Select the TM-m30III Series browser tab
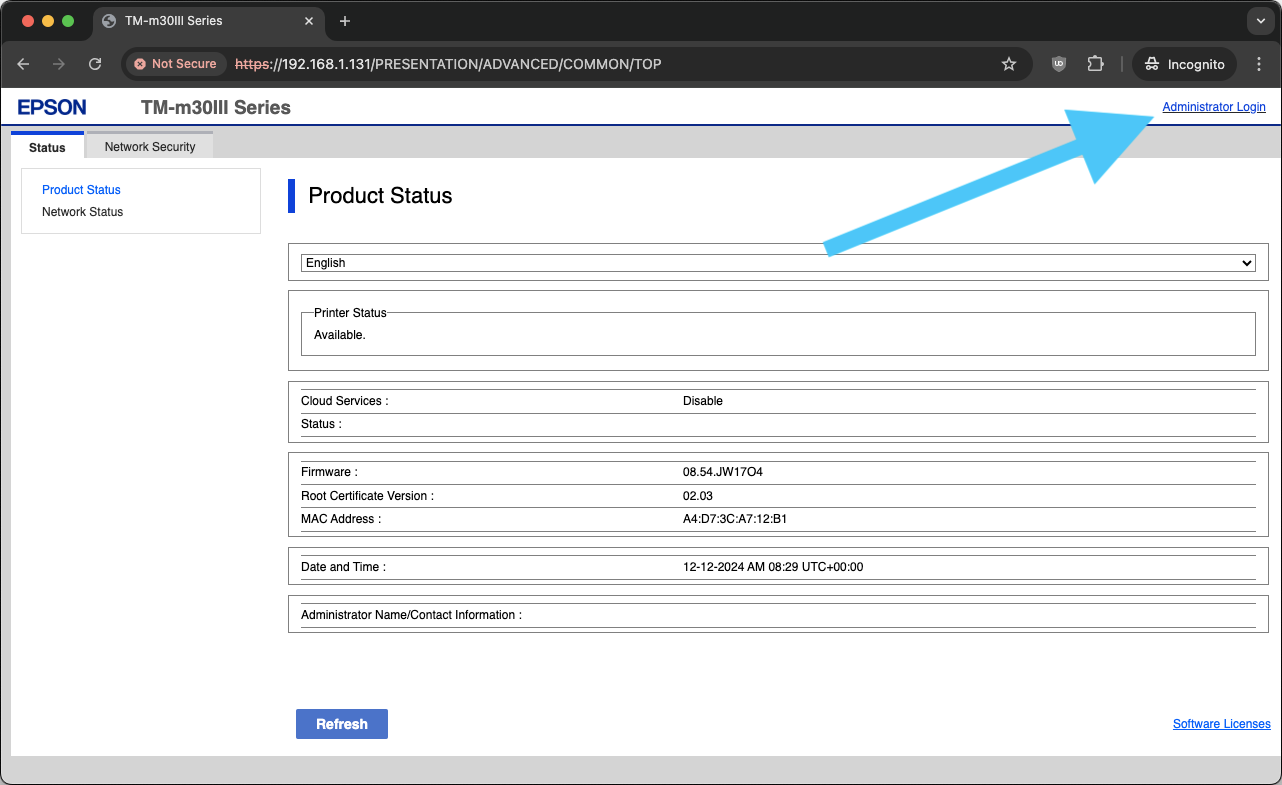The height and width of the screenshot is (785, 1282). click(x=208, y=21)
